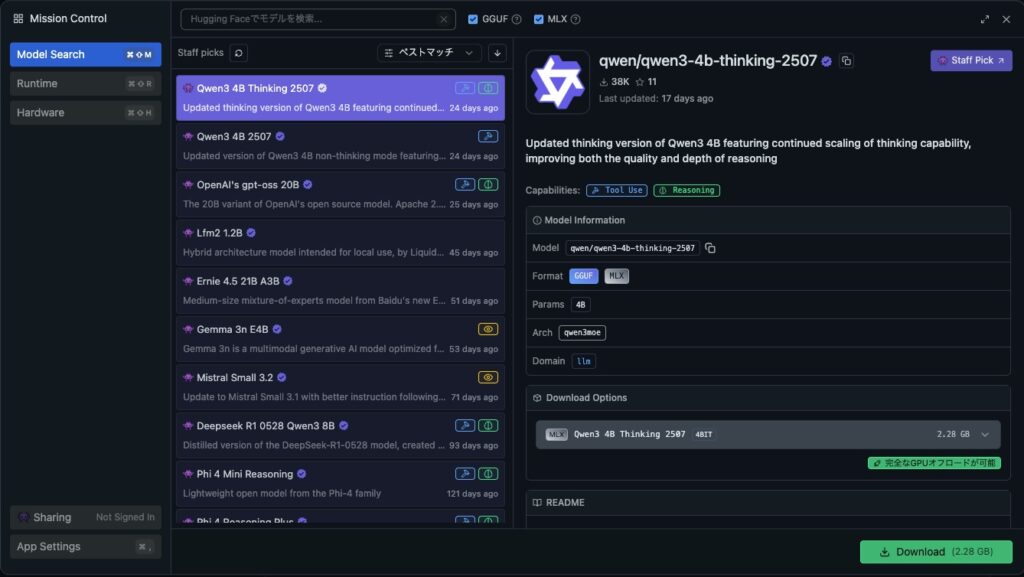Copy the model identifier in Model Information
Screen dimensions: 1024x577
[710, 248]
